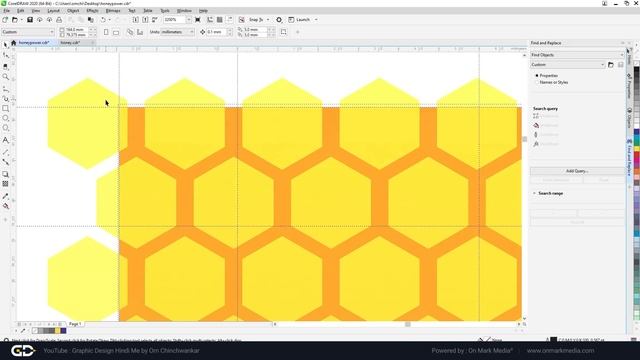The width and height of the screenshot is (640, 360).
Task: Select the Ellipse tool
Action: (x=5, y=118)
